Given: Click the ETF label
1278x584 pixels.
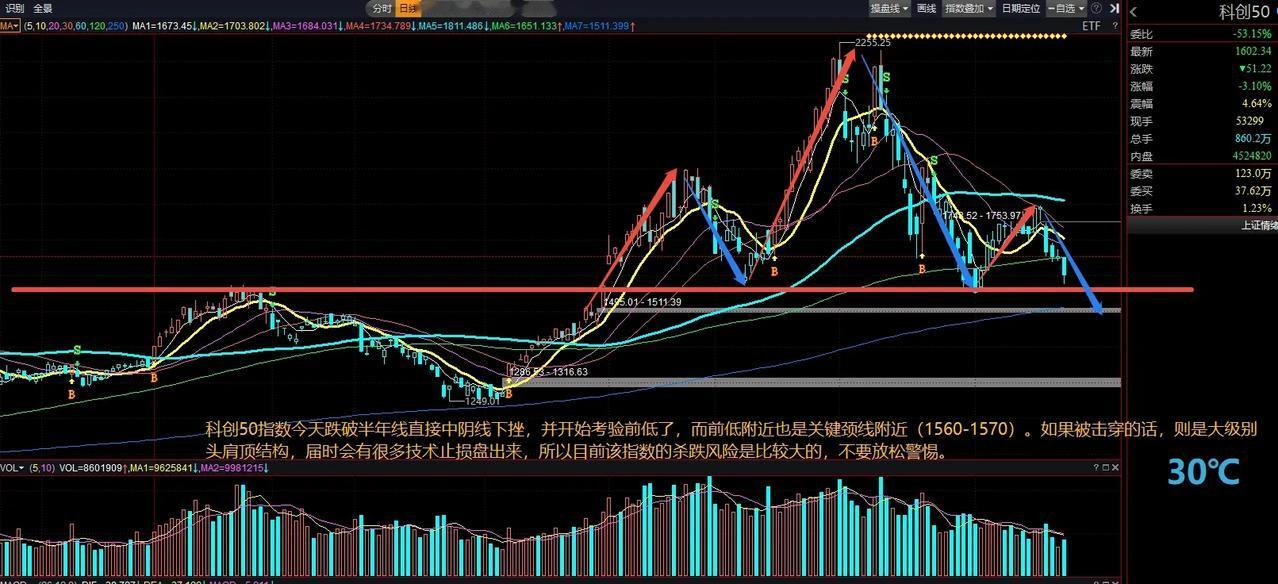Looking at the screenshot, I should (1091, 26).
